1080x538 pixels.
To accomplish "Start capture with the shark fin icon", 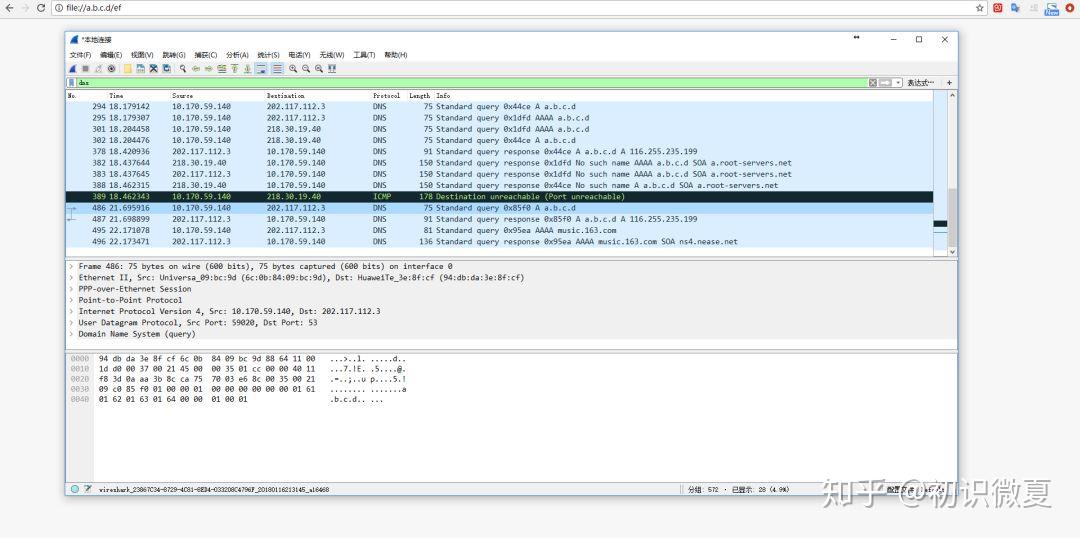I will pos(72,69).
